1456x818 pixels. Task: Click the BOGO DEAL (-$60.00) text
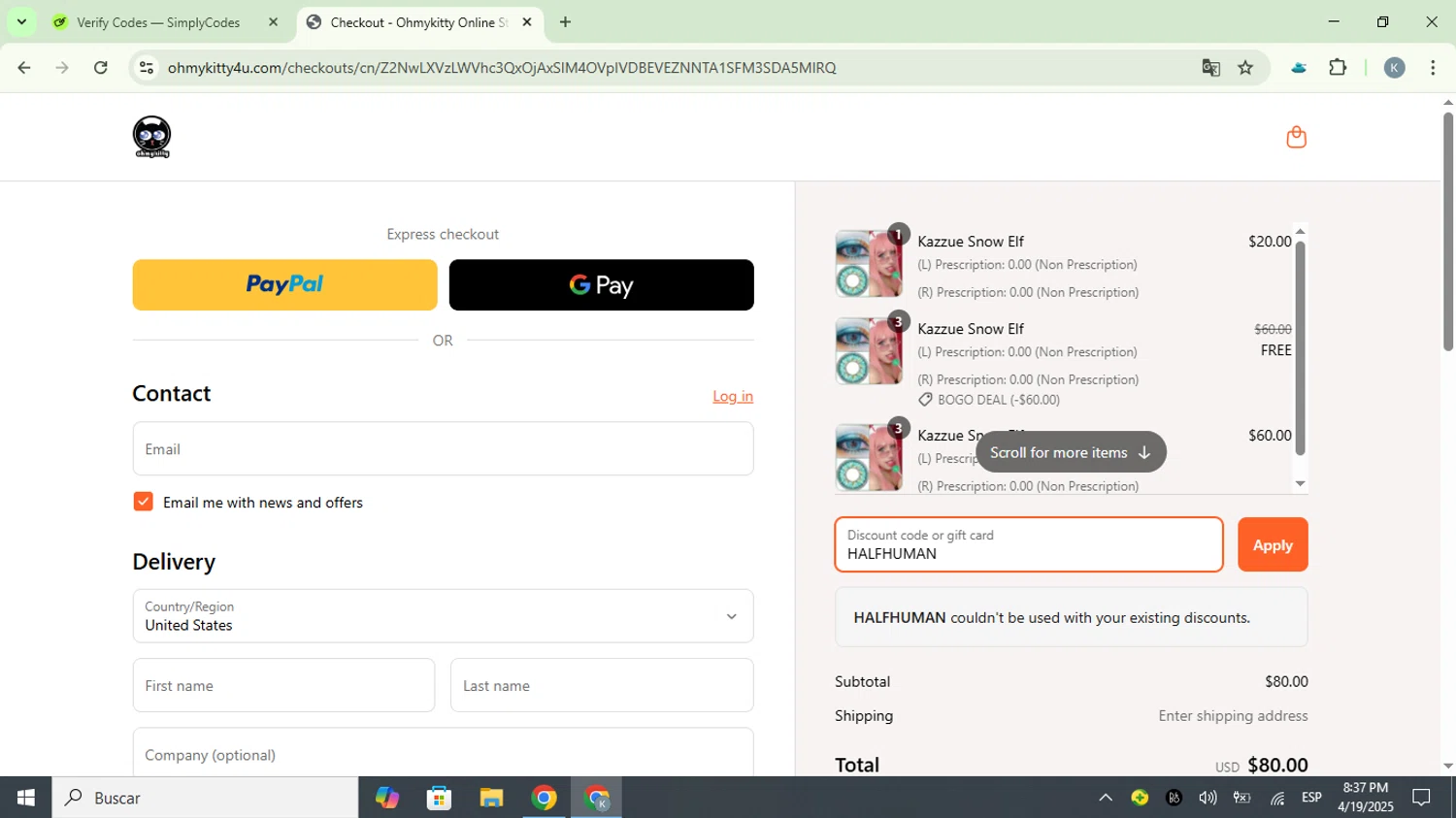999,400
